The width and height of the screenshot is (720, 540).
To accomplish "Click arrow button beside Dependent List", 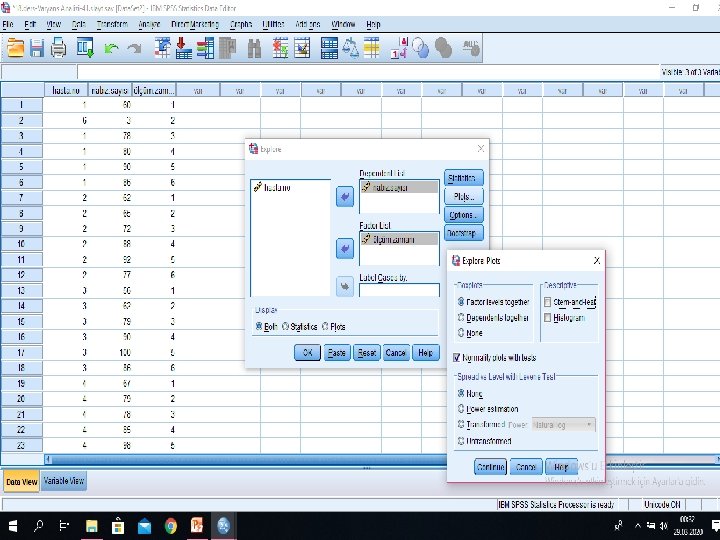I will 345,197.
